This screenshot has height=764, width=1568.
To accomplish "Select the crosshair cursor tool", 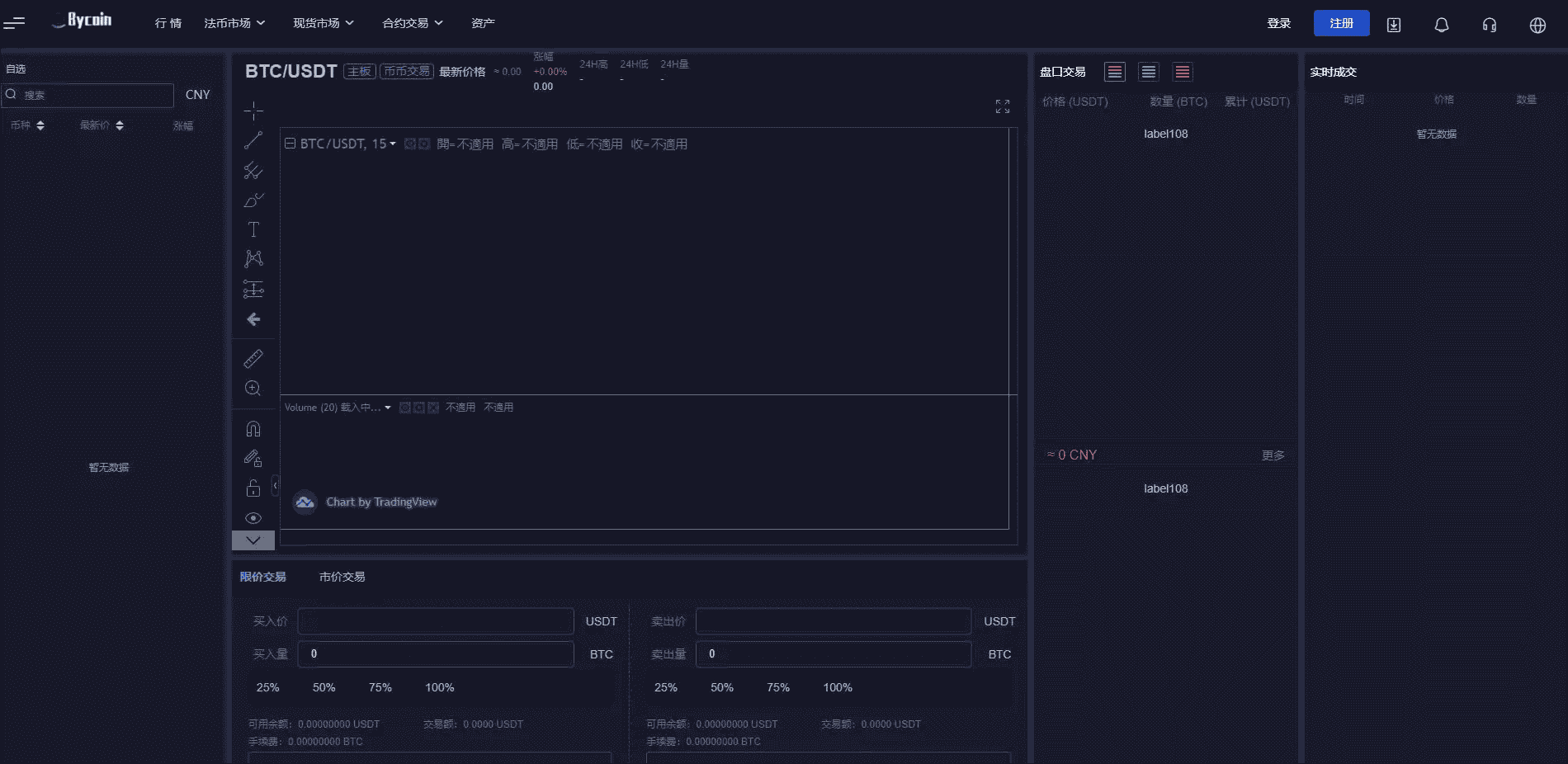I will [x=253, y=111].
